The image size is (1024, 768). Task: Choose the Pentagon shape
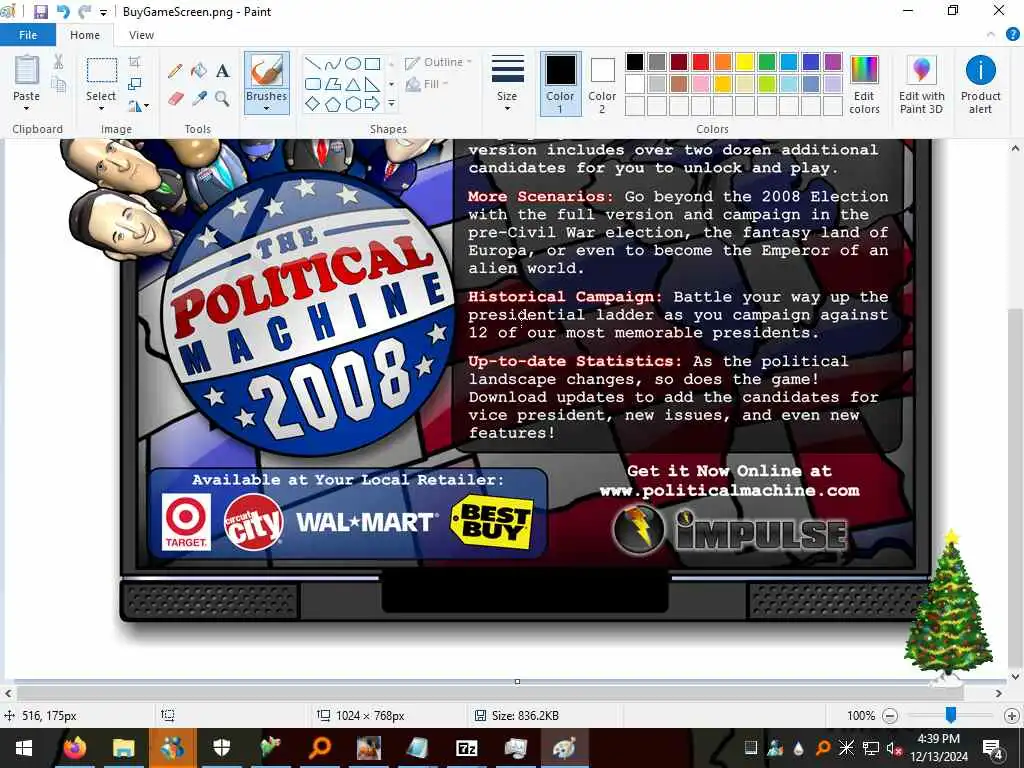pyautogui.click(x=332, y=103)
